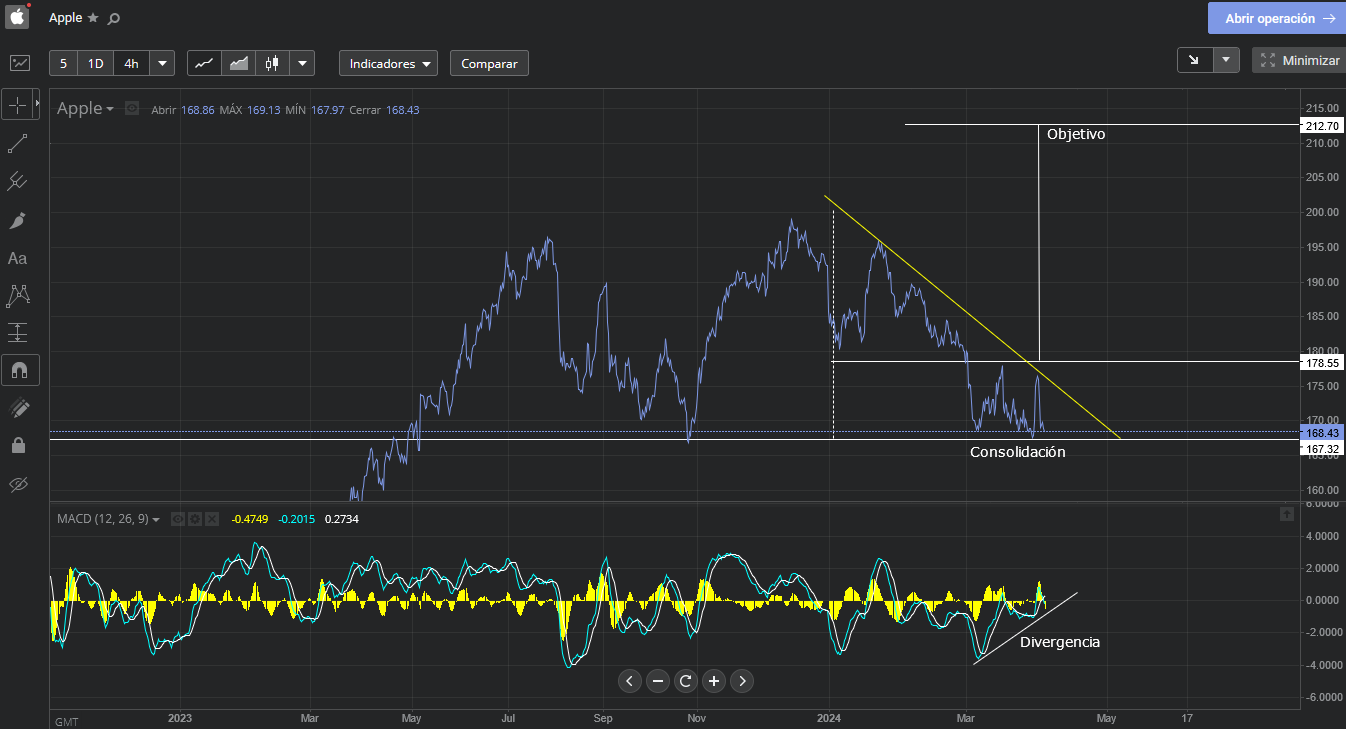The width and height of the screenshot is (1346, 729).
Task: Remove the MACD indicator with X
Action: point(211,519)
